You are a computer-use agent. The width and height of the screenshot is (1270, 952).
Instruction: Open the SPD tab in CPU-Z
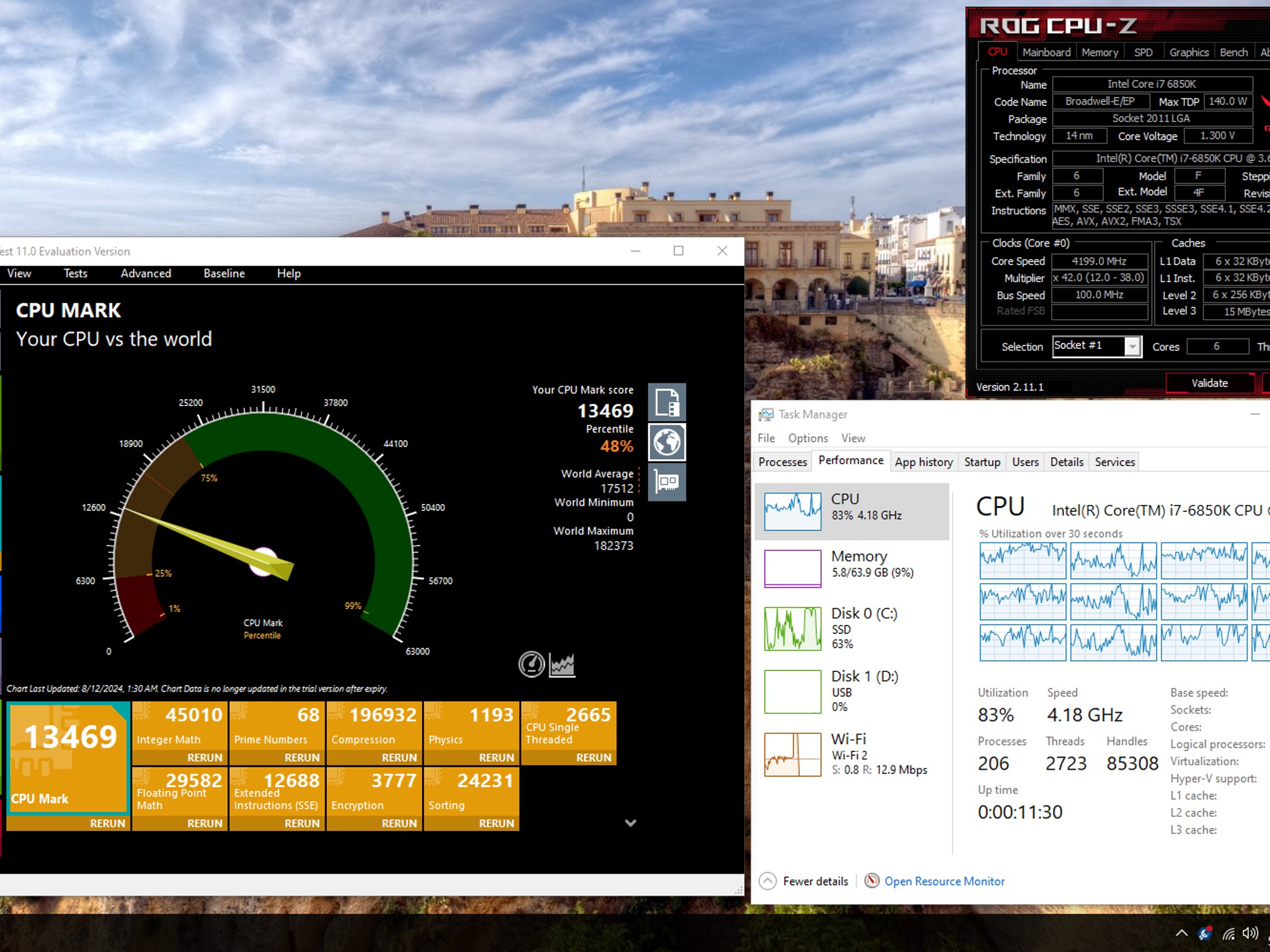pyautogui.click(x=1143, y=52)
